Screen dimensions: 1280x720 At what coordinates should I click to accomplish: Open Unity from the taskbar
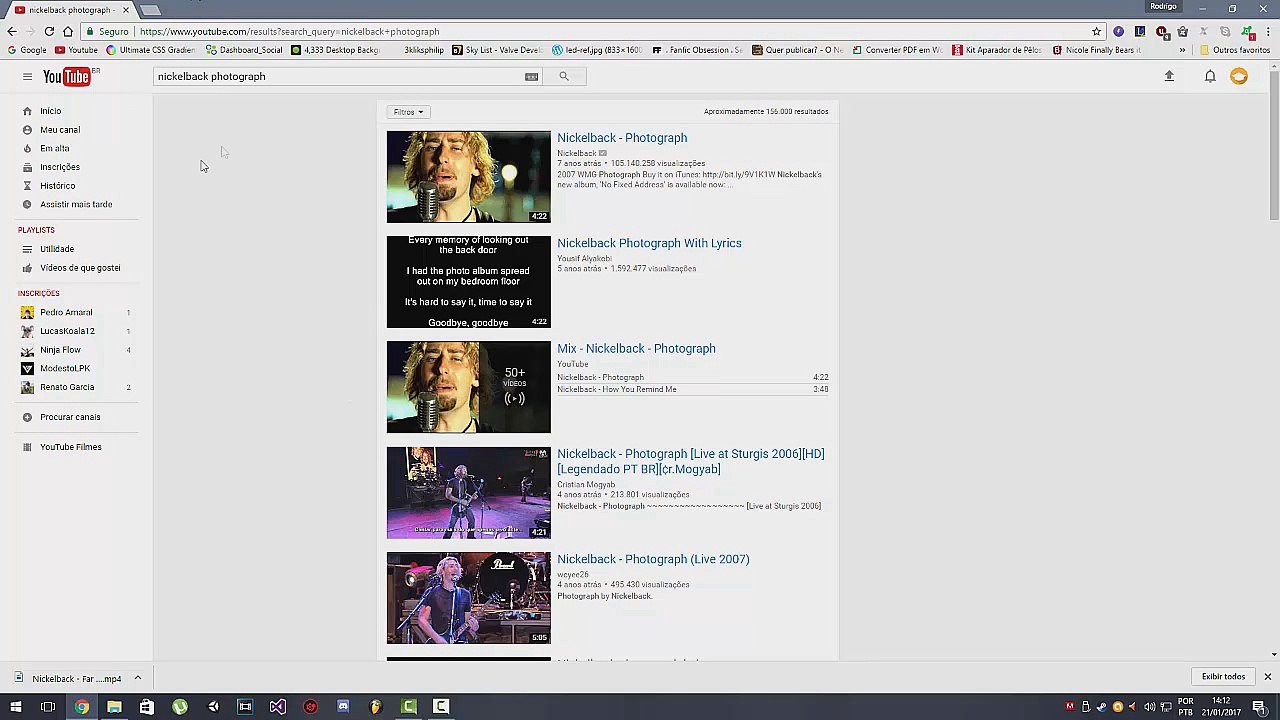213,707
